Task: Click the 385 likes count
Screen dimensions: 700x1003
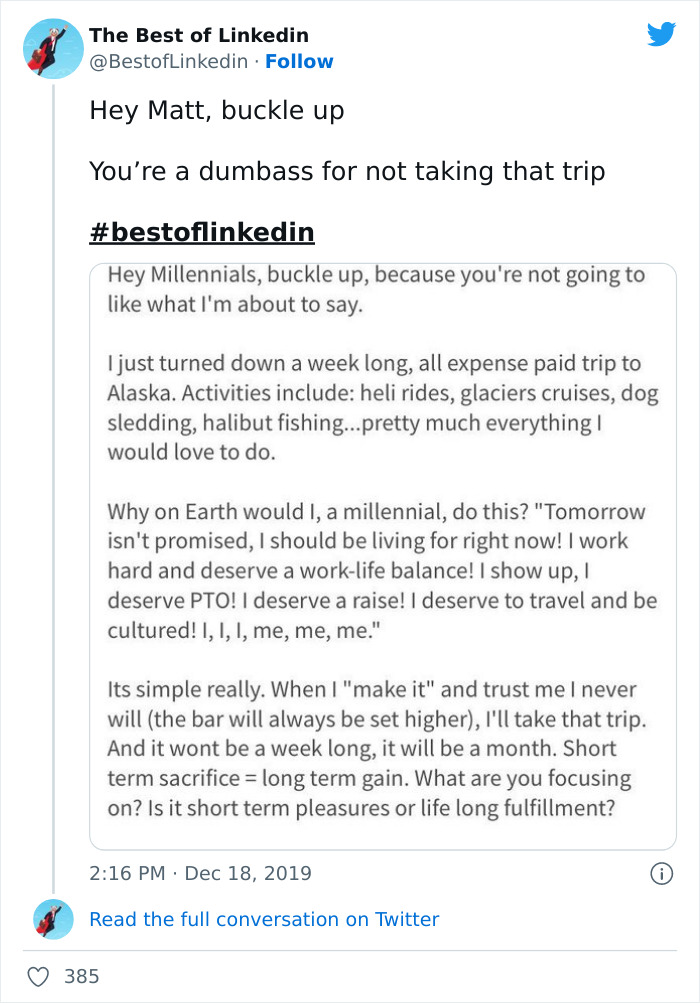Action: tap(82, 975)
